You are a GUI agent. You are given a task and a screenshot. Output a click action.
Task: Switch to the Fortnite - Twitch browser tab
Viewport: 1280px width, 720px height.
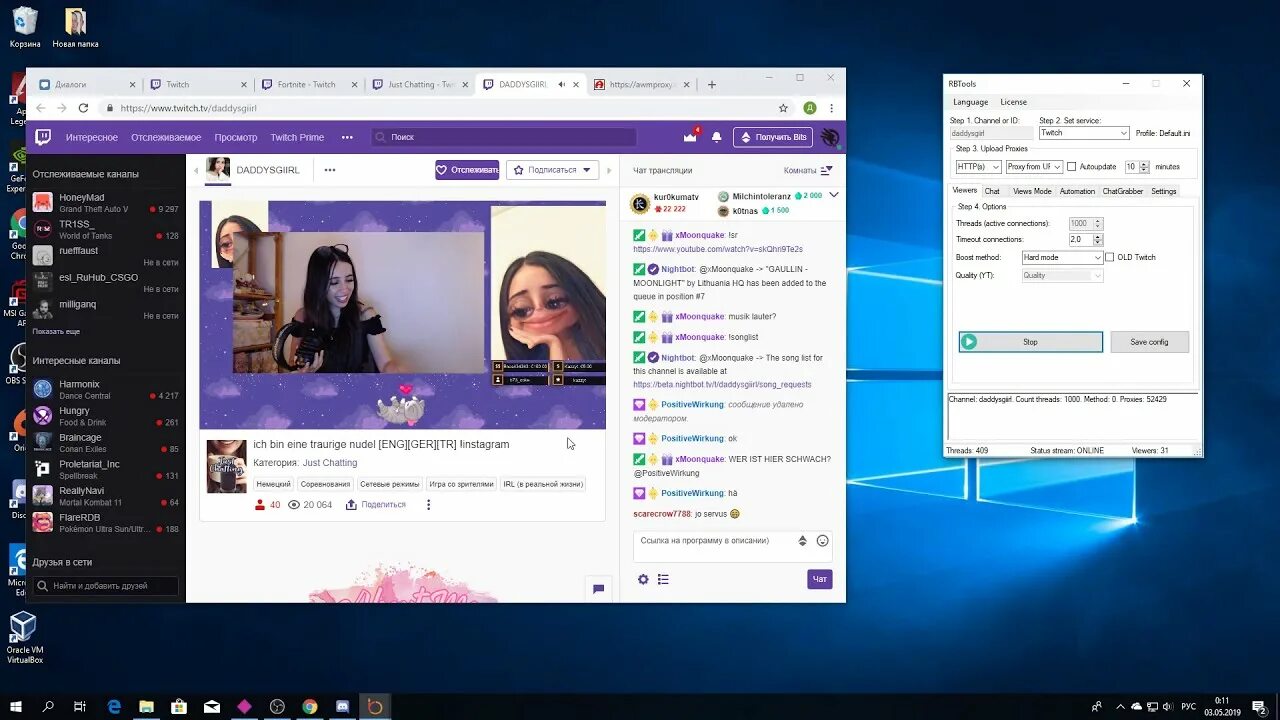pos(306,85)
